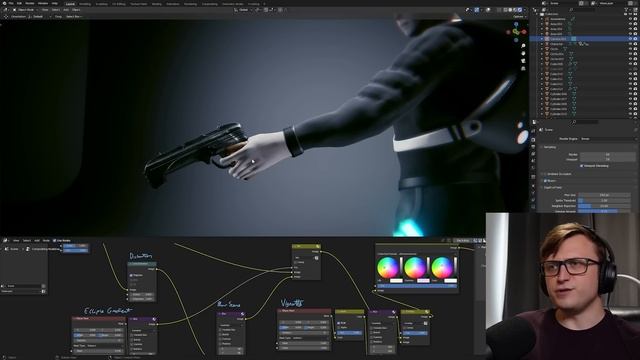Click the outliner new collection icon
Screen dimensions: 640x360
pyautogui.click(x=635, y=9)
